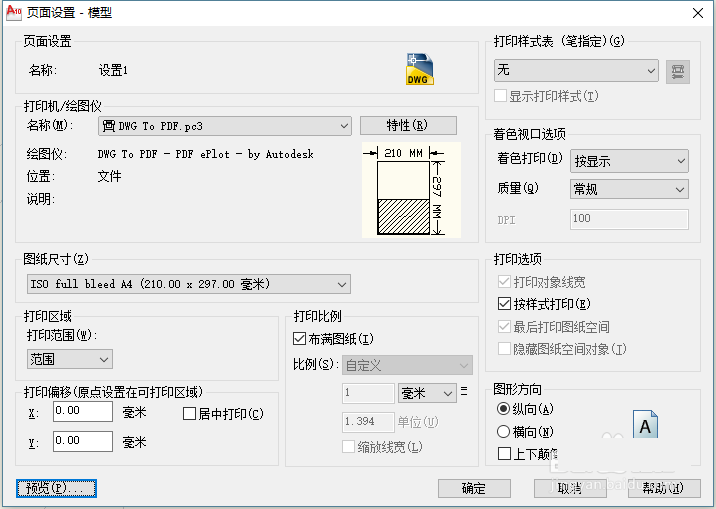This screenshot has height=509, width=716.
Task: Expand the 图纸尺寸 paper size dropdown
Action: [x=188, y=285]
